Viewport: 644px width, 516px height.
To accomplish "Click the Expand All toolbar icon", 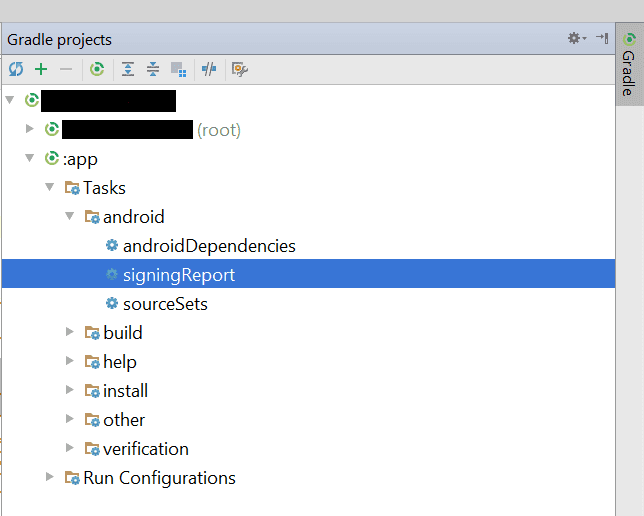I will coord(128,69).
